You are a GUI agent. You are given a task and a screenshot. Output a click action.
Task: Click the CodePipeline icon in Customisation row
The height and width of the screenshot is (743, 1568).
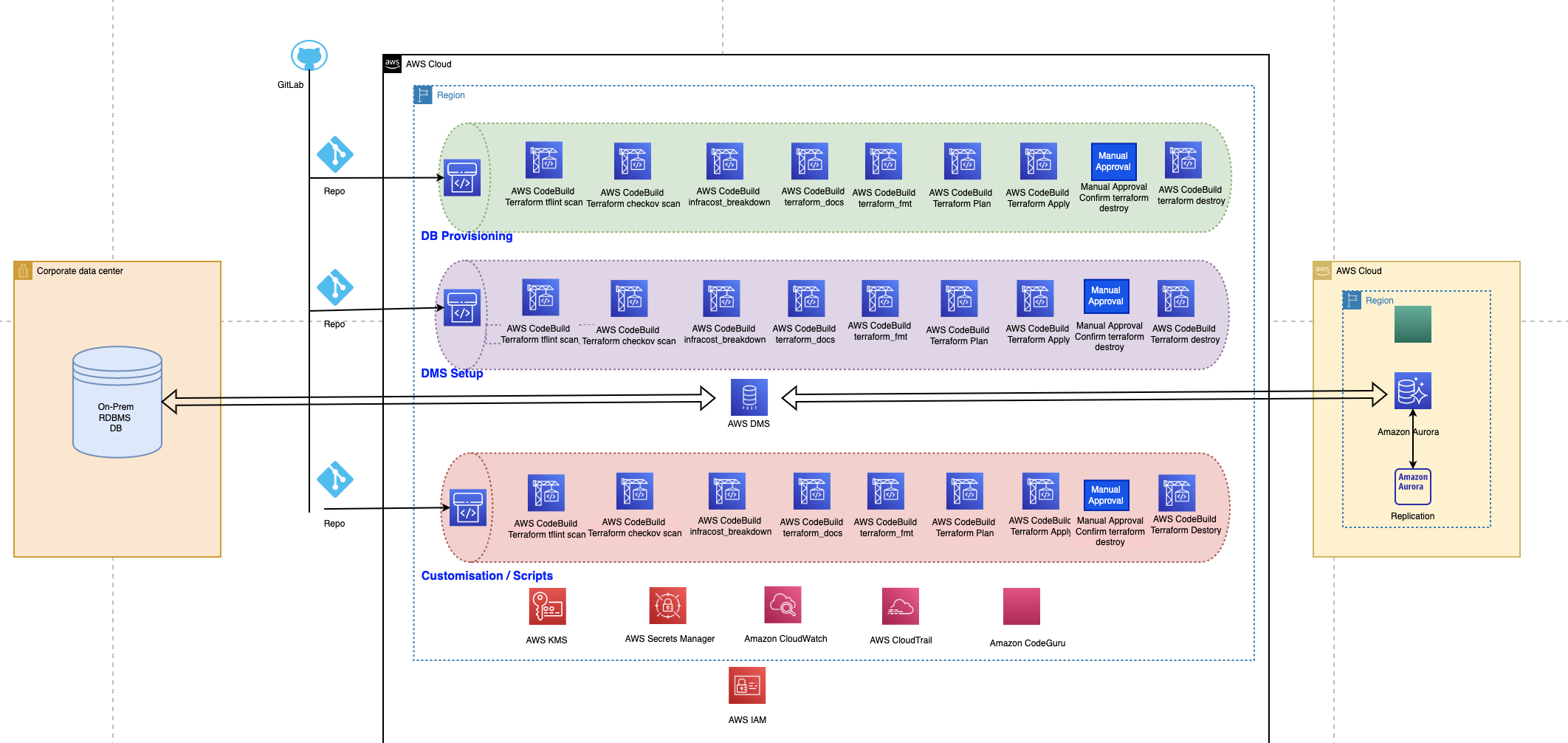click(x=468, y=507)
